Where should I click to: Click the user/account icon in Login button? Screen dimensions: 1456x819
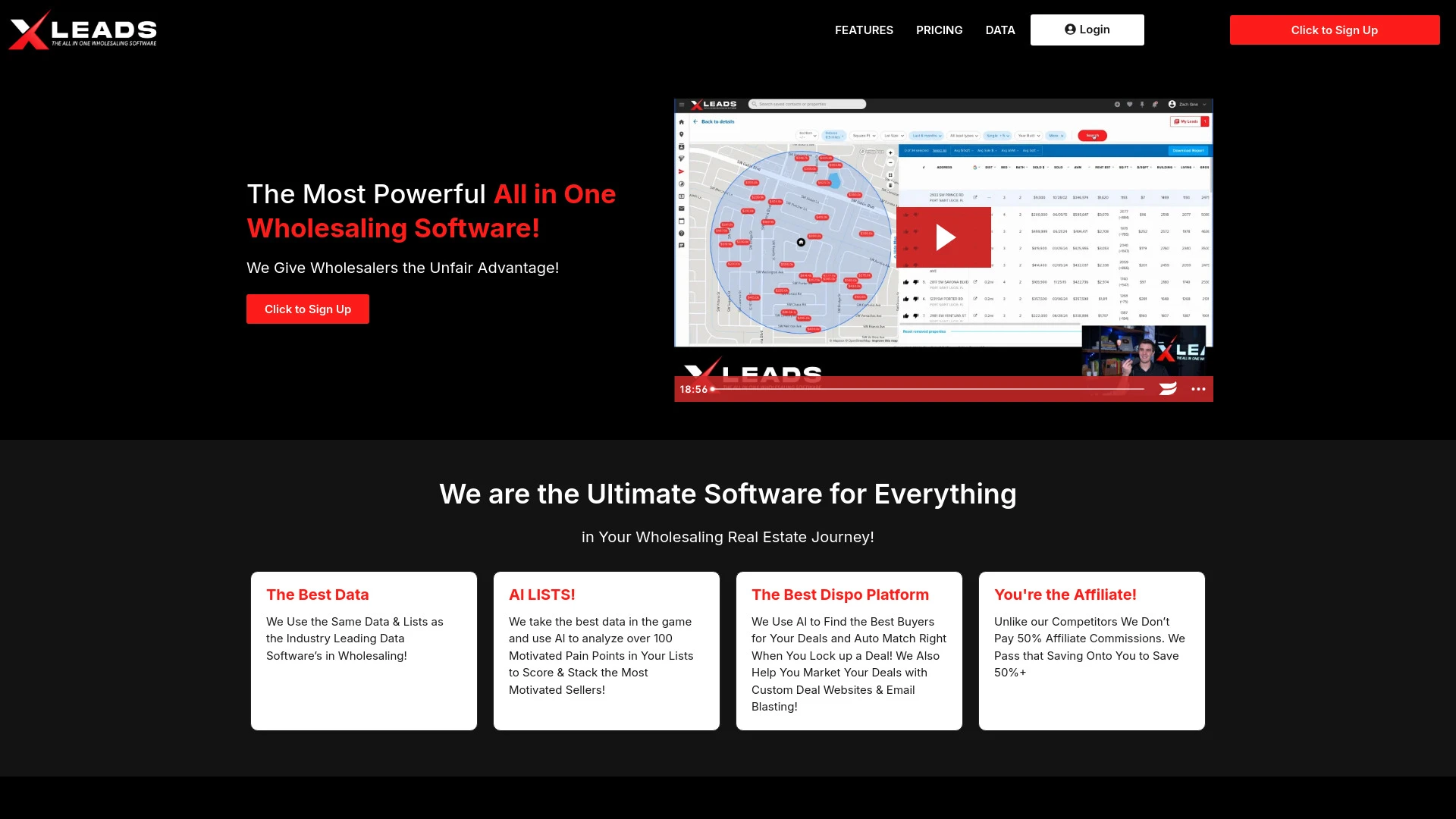click(1069, 29)
